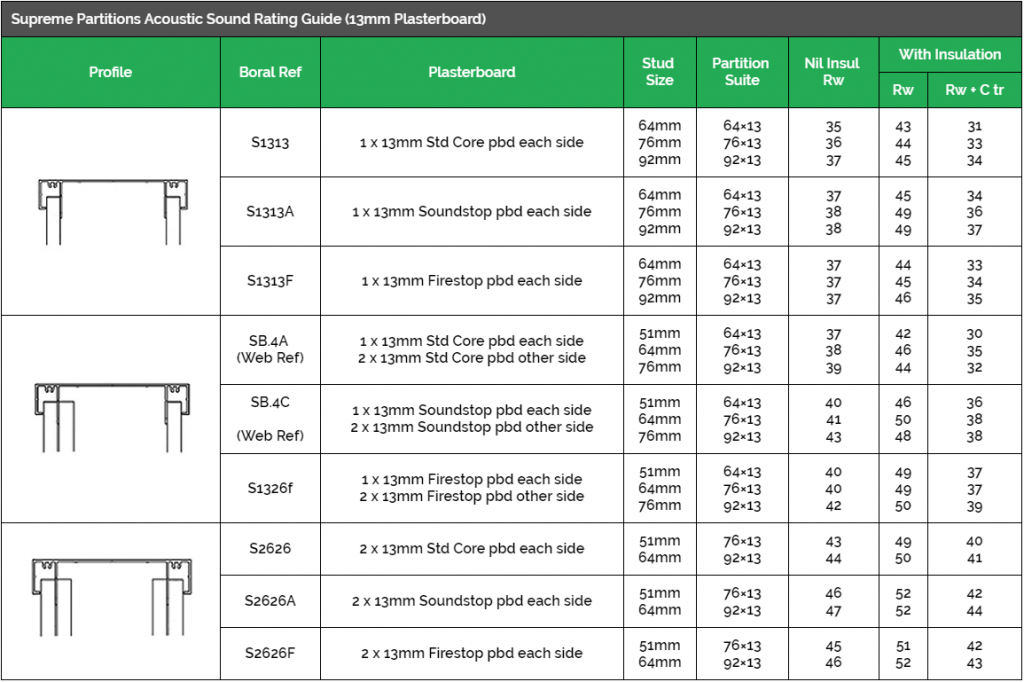Click '1 x 13mm Soundstop pbd each side' in S1313A row
1024x682 pixels.
[x=472, y=212]
